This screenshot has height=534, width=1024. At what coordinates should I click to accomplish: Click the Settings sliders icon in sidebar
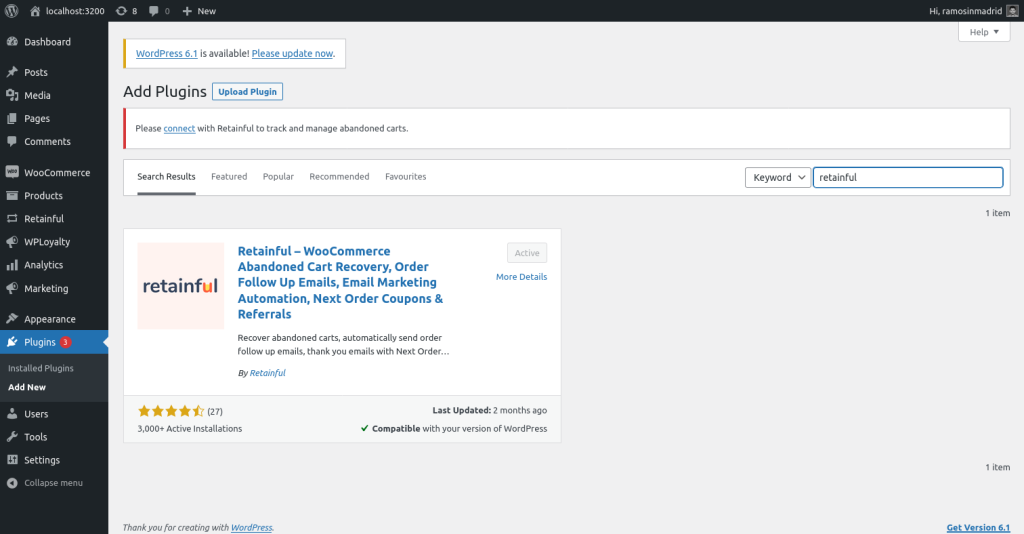click(x=12, y=460)
